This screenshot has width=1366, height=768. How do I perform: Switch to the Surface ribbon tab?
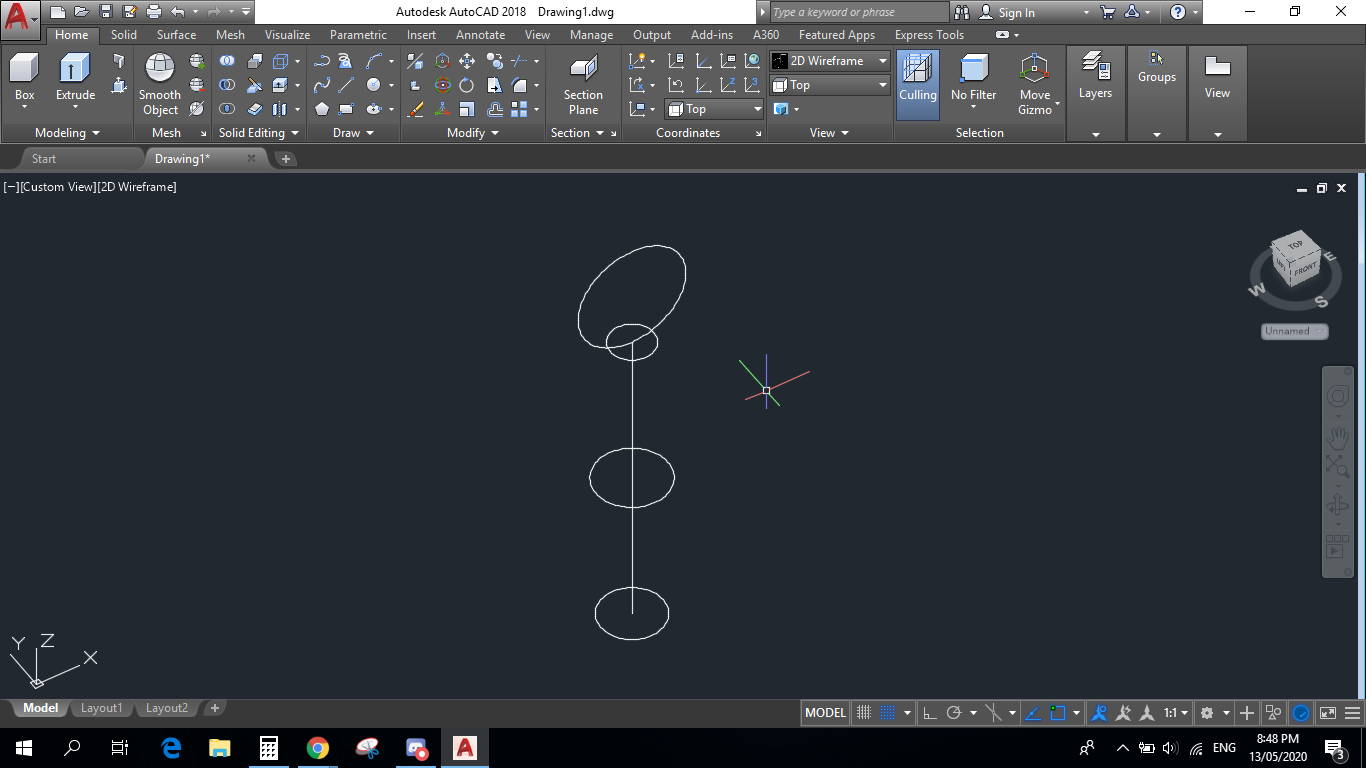[x=176, y=35]
